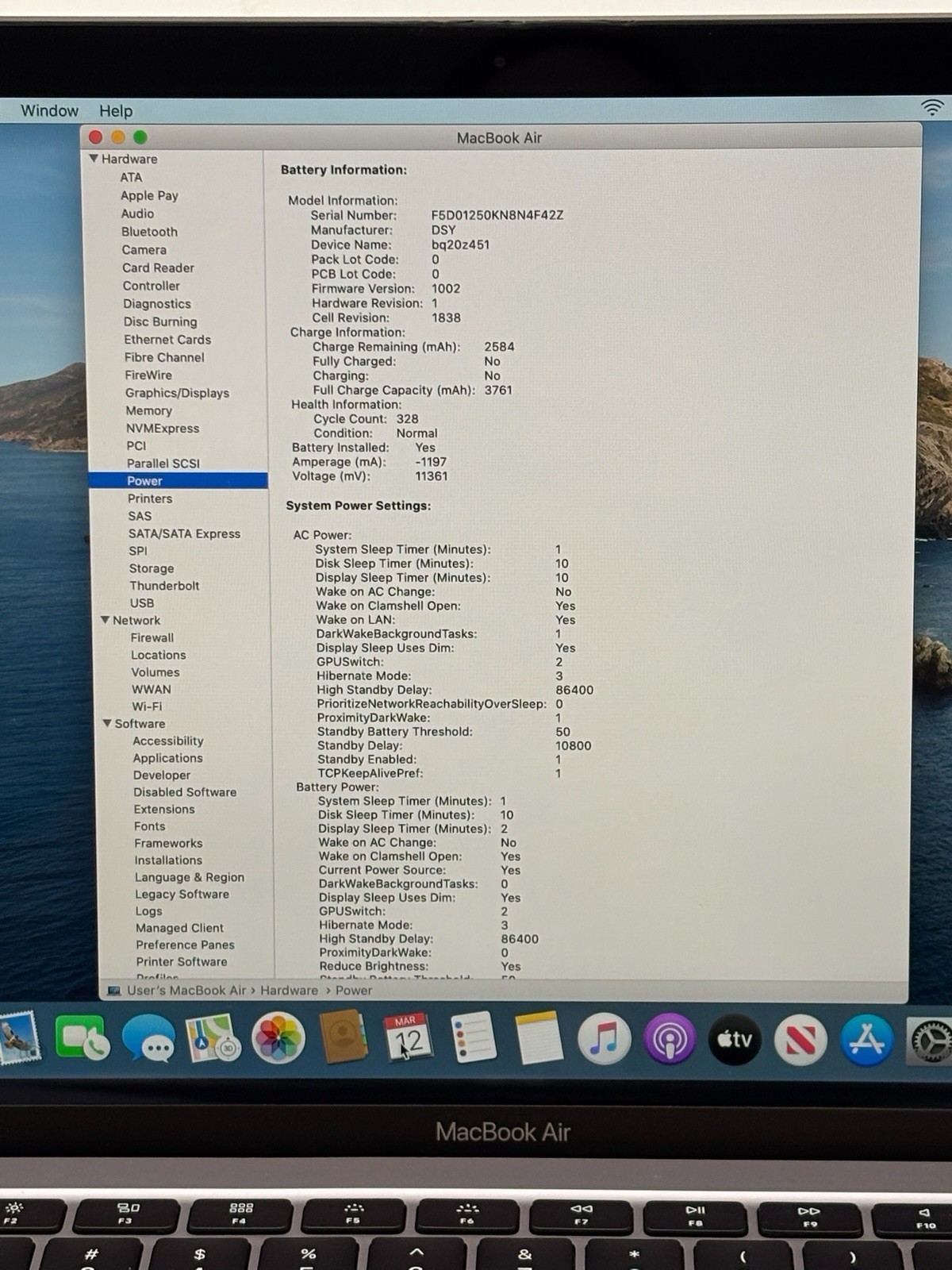Click User's MacBook Air in path bar
The height and width of the screenshot is (1270, 952).
(186, 991)
